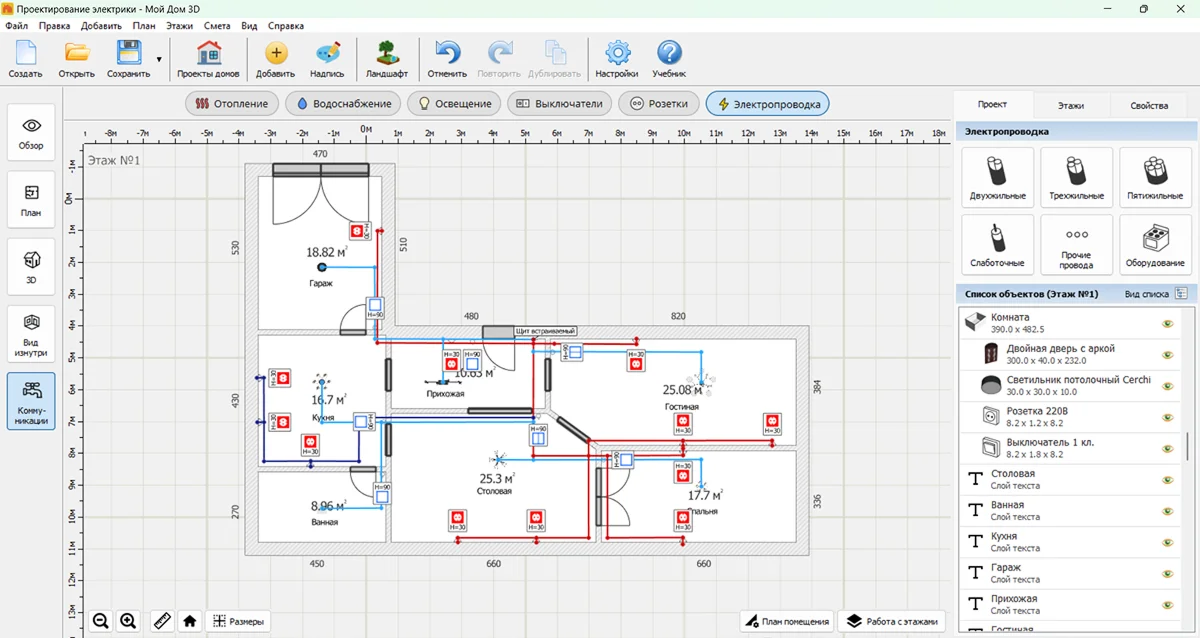The image size is (1200, 638).
Task: Select the Выключатели category
Action: tap(560, 103)
